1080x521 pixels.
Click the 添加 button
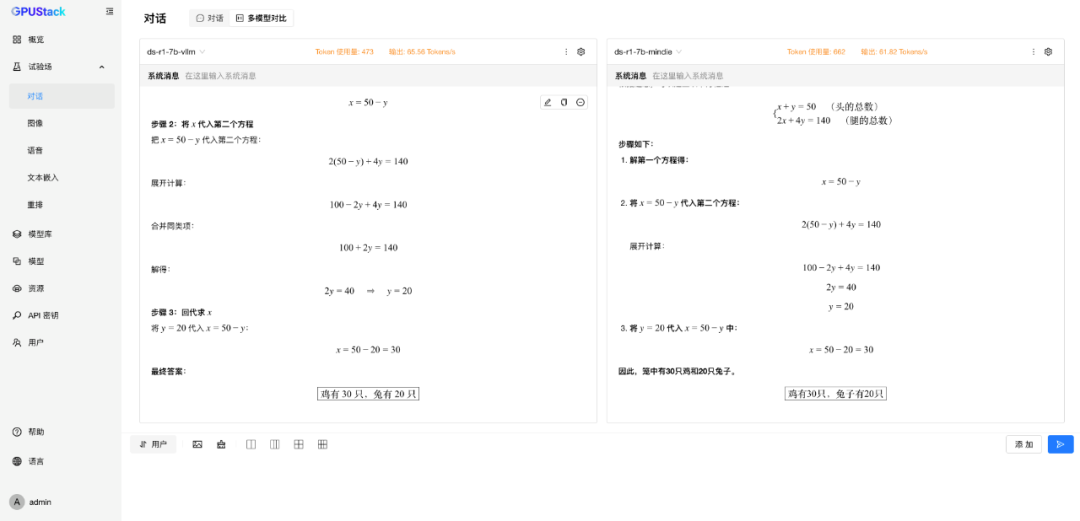[1024, 445]
